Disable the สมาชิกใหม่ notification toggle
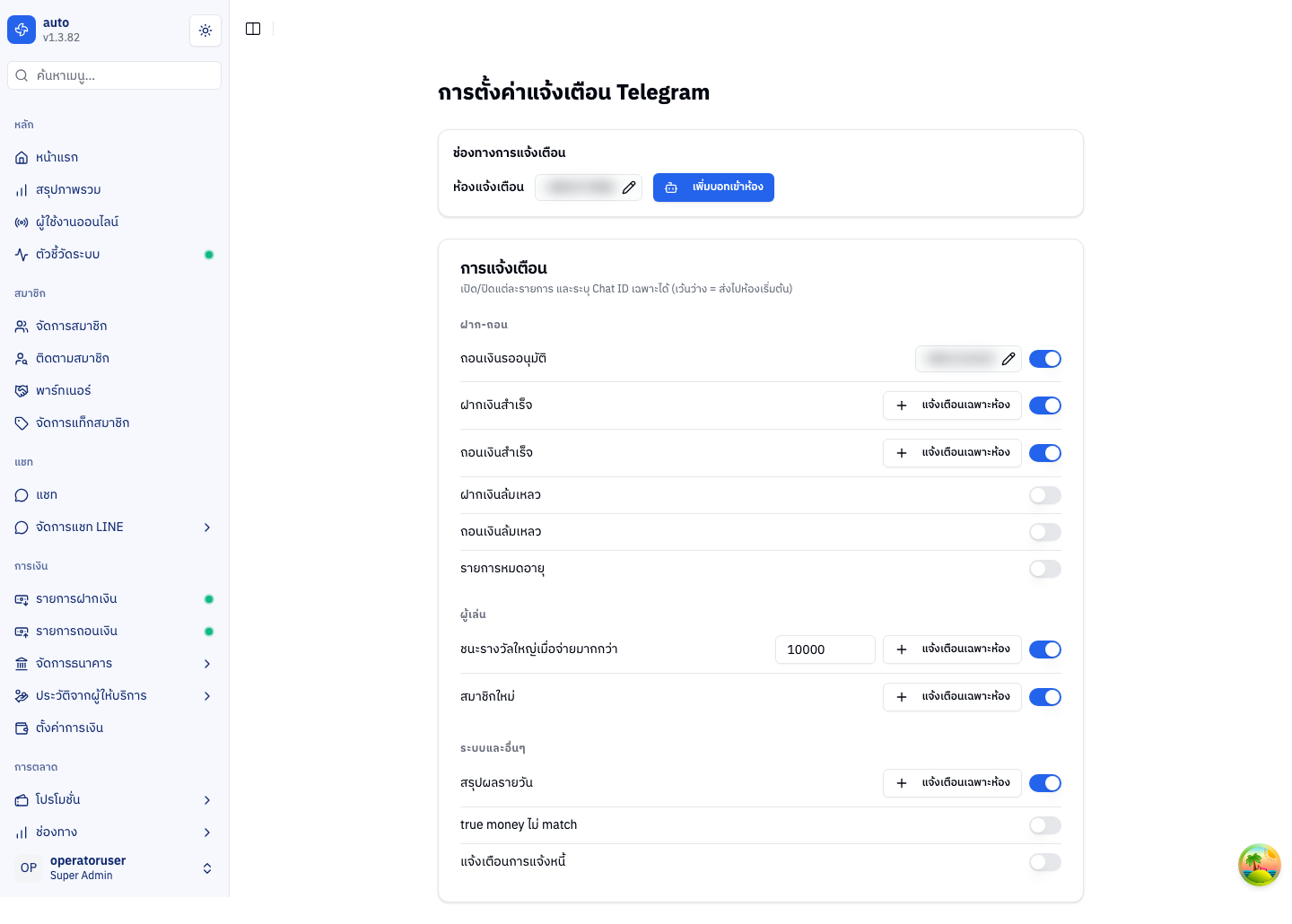The width and height of the screenshot is (1292, 924). pos(1045,697)
